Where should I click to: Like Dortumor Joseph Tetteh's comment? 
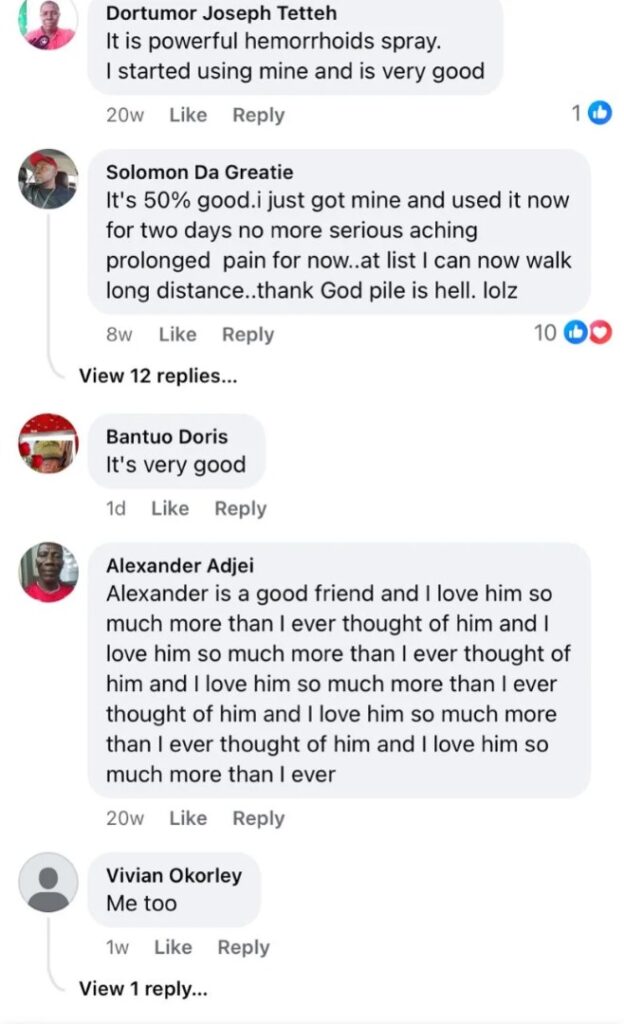(x=188, y=115)
